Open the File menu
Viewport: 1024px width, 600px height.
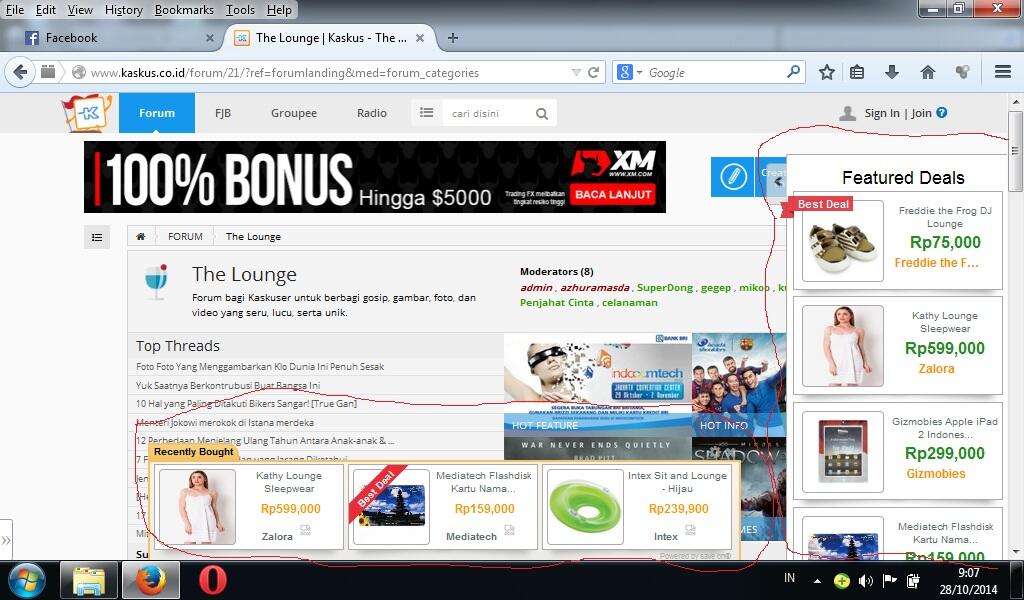pyautogui.click(x=14, y=10)
